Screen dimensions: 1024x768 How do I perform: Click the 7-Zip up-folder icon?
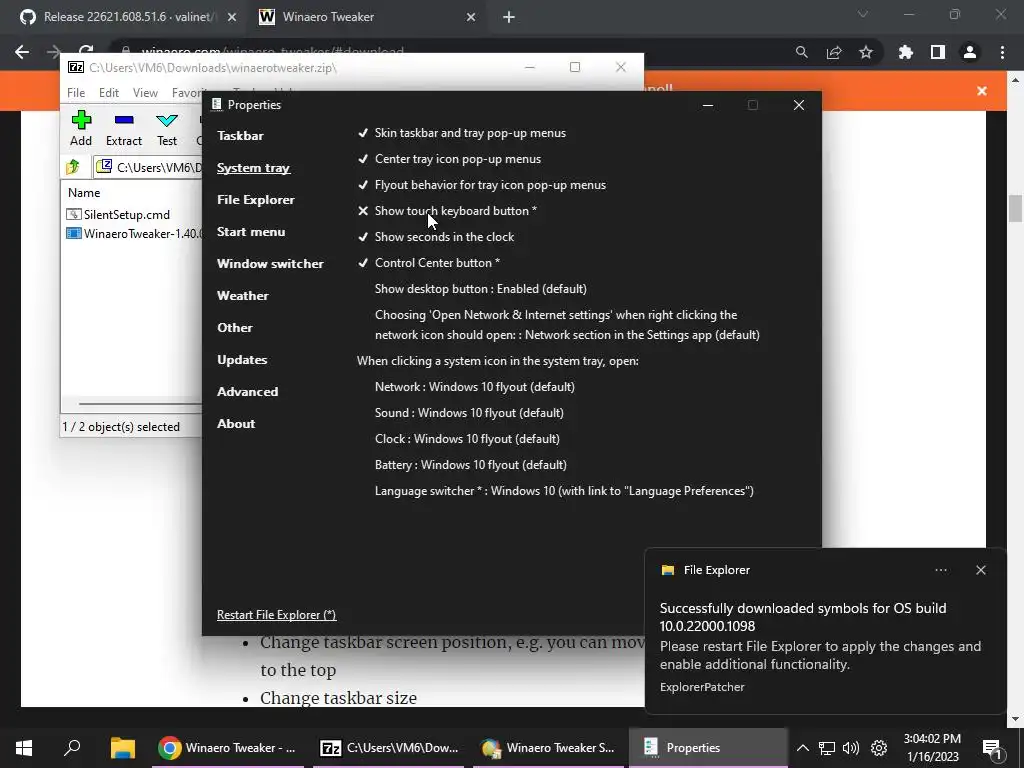(x=73, y=167)
